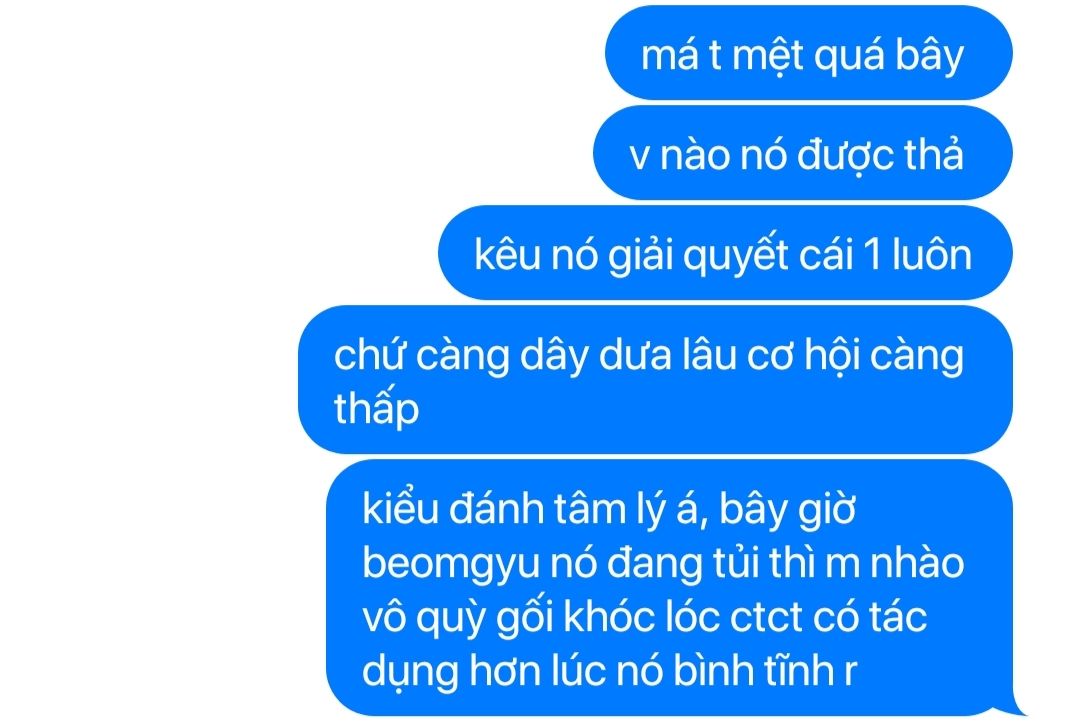1080x721 pixels.
Task: Select the "v nào nó được thả" message bubble
Action: [802, 153]
